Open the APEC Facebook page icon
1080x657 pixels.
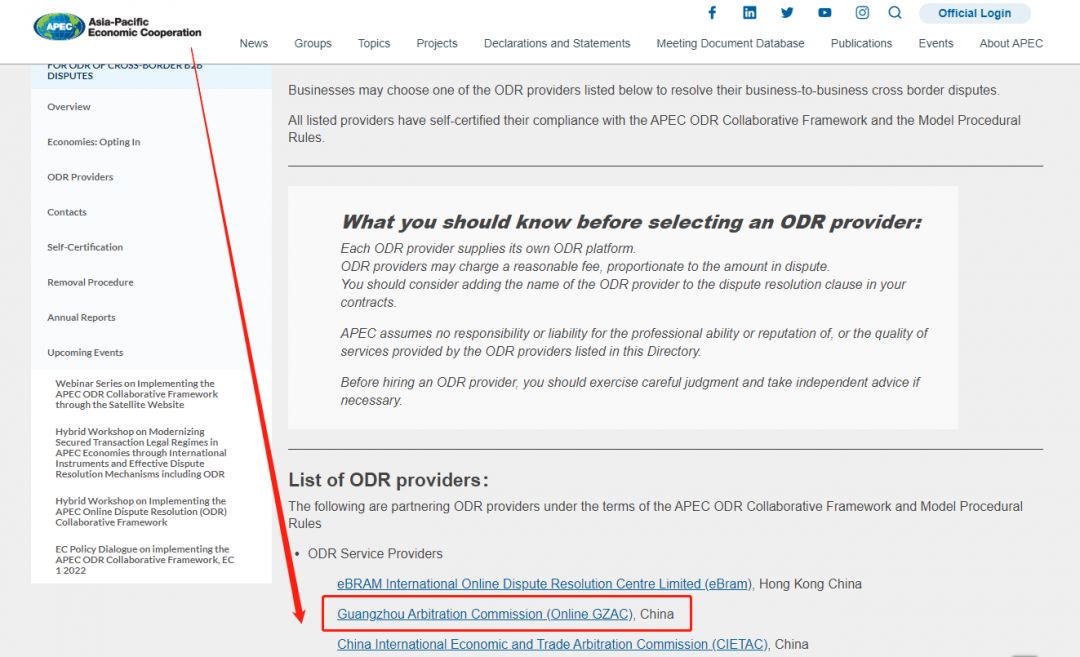tap(712, 12)
